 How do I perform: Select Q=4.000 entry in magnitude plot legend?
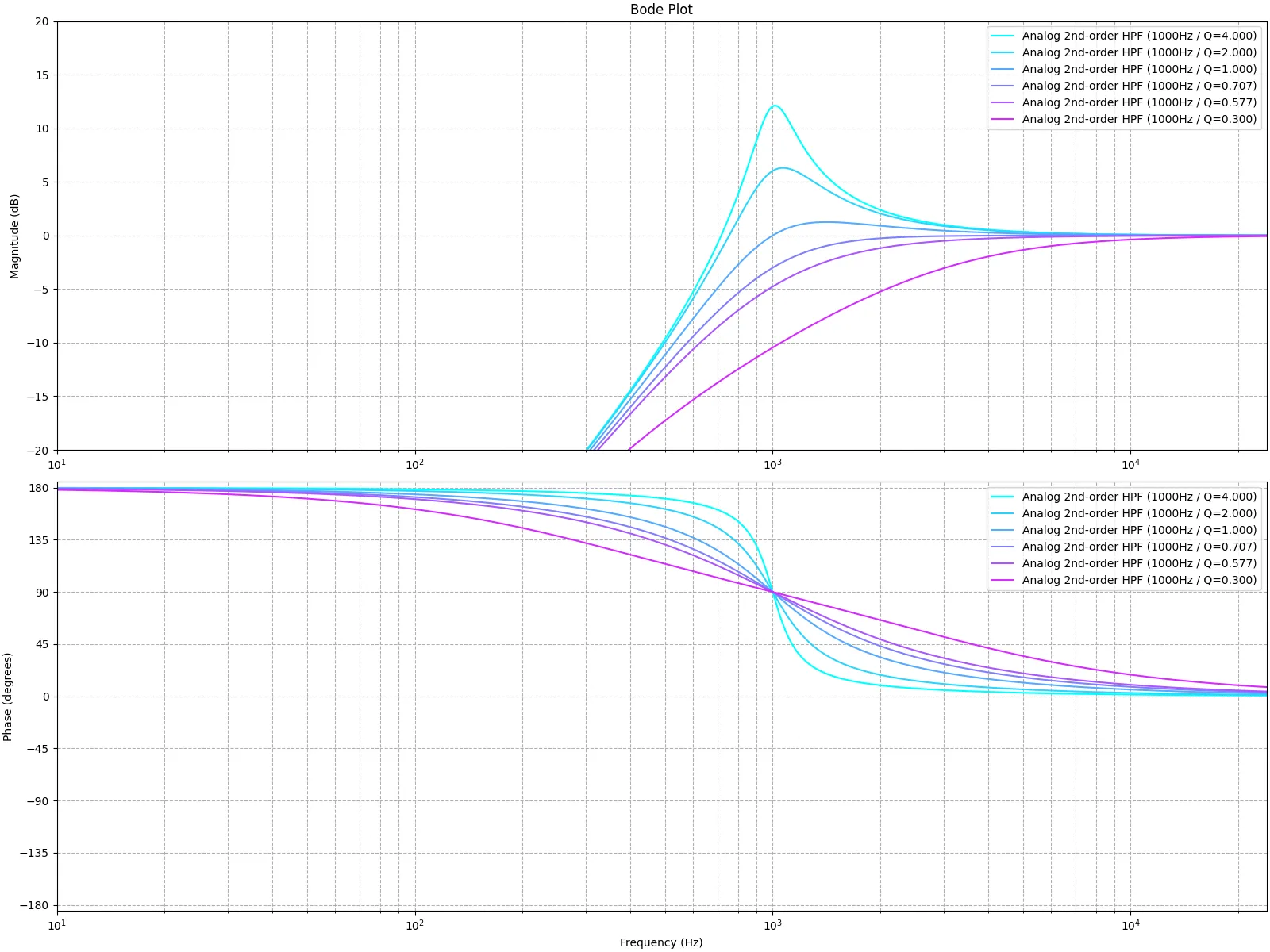1138,36
